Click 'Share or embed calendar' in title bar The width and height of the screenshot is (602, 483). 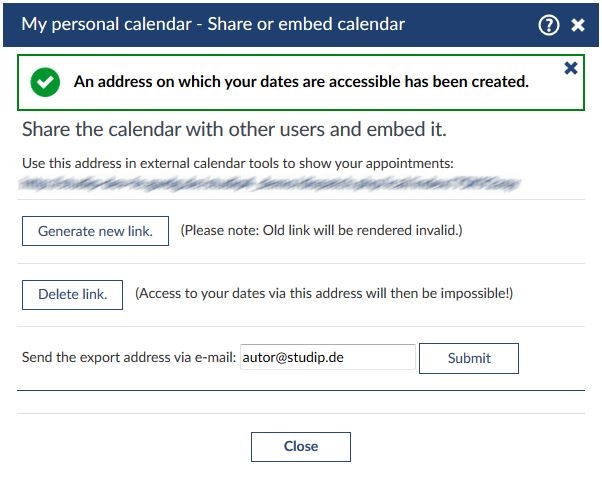coord(306,24)
